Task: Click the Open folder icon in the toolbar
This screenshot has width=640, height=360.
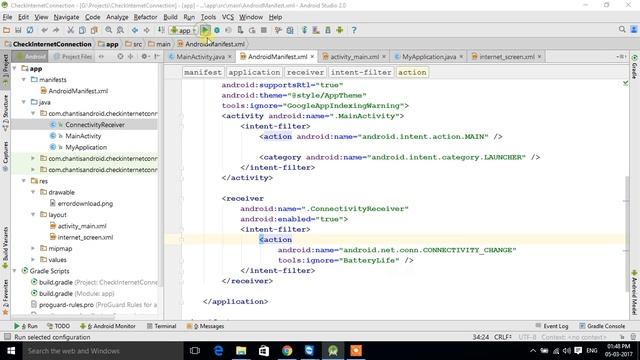Action: [x=7, y=30]
